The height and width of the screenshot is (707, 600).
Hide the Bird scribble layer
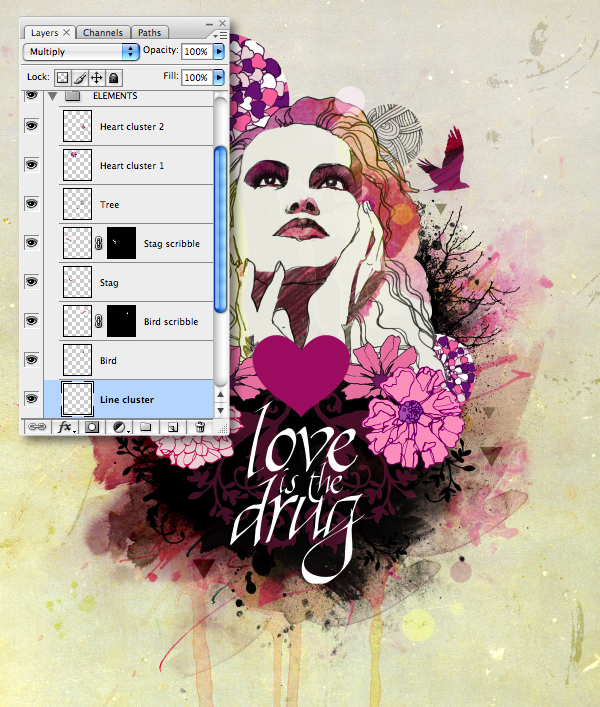(x=31, y=321)
